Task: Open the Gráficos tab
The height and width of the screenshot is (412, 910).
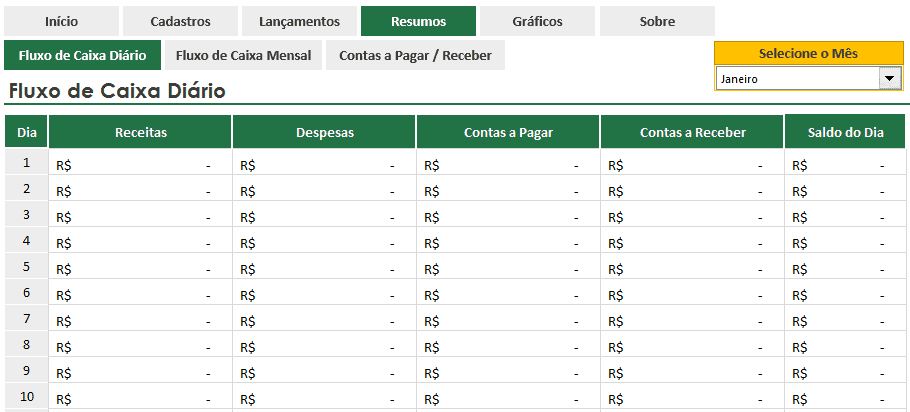Action: tap(537, 21)
